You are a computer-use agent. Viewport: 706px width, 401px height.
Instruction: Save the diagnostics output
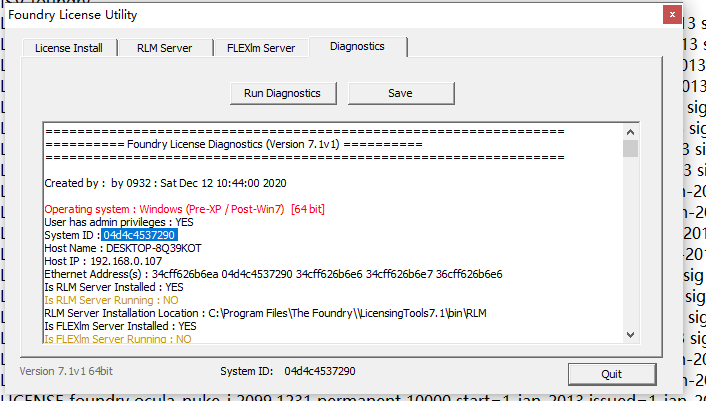[x=401, y=93]
